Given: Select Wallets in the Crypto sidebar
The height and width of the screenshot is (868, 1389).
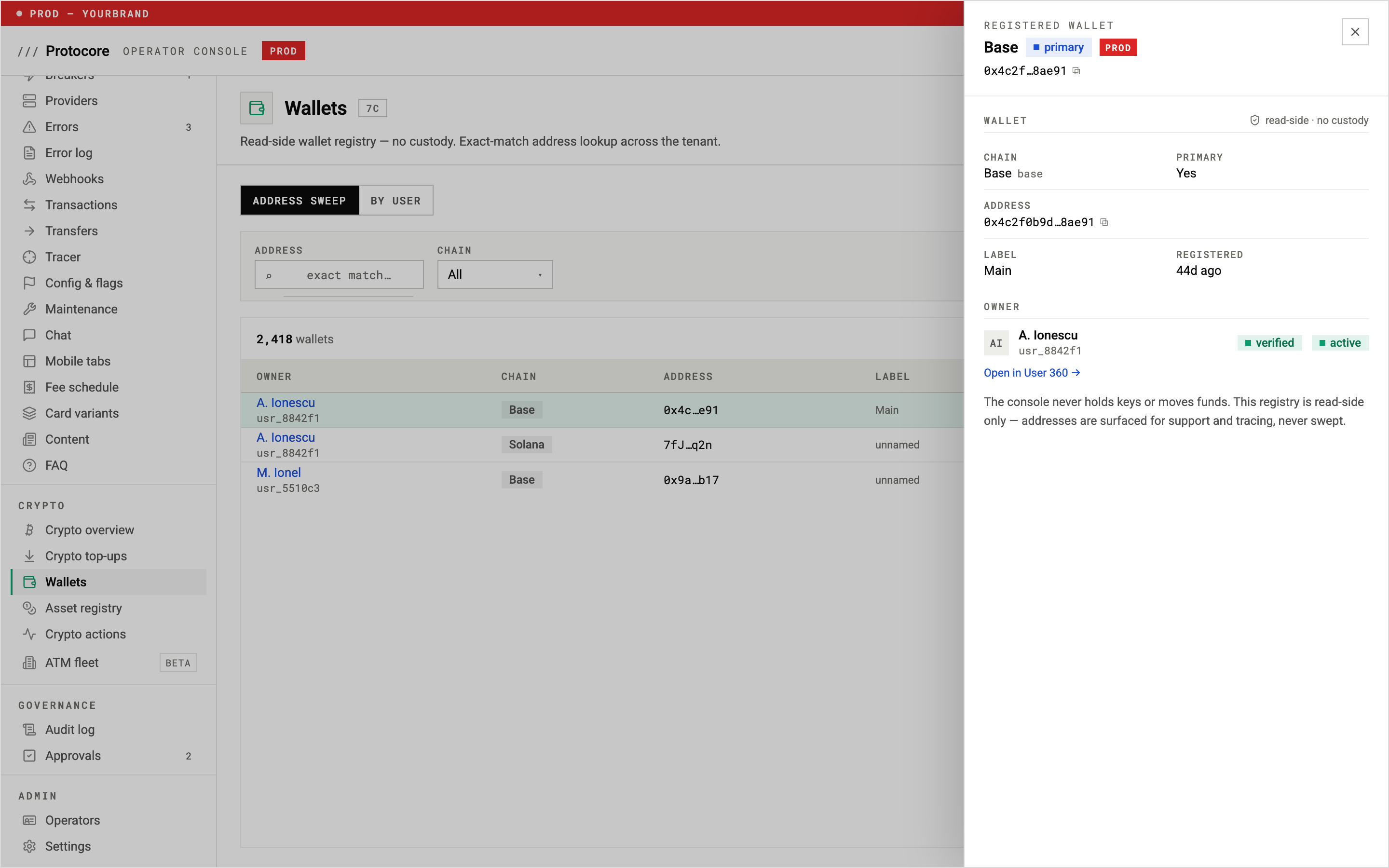Looking at the screenshot, I should (109, 582).
